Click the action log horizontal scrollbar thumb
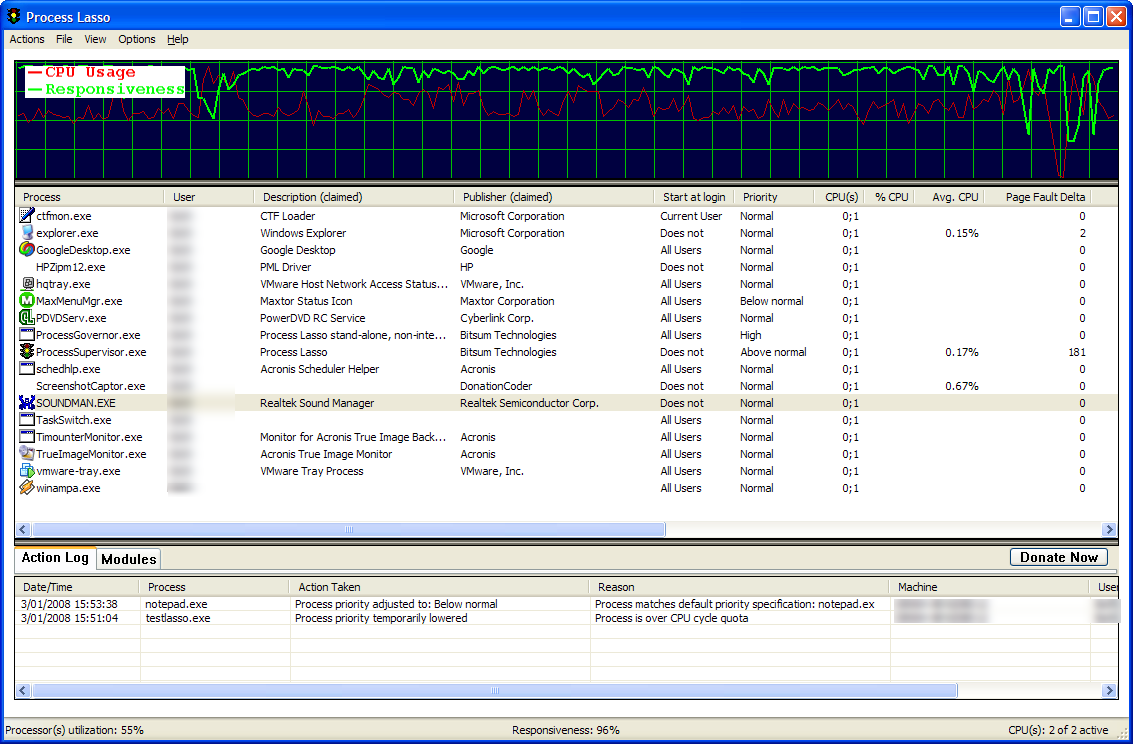This screenshot has height=744, width=1133. tap(495, 691)
